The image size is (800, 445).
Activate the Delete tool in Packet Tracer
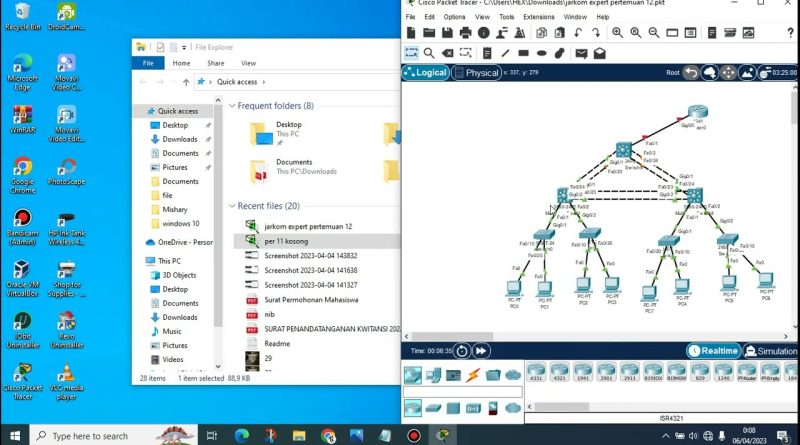coord(447,53)
